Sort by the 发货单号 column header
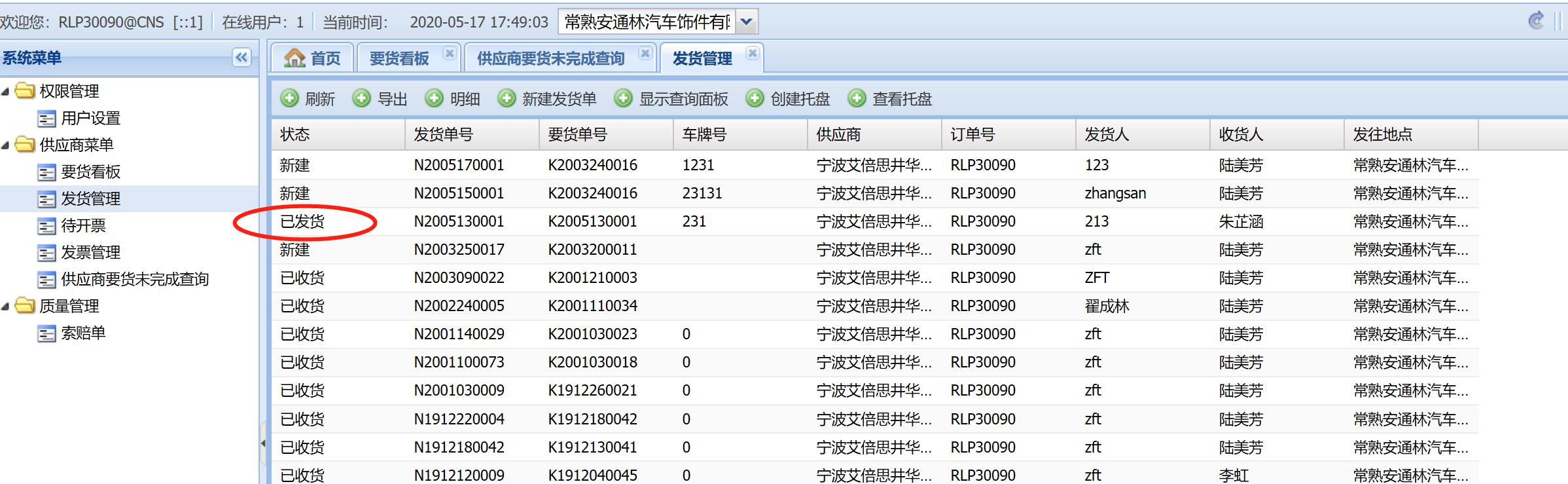This screenshot has width=1568, height=484. click(472, 134)
